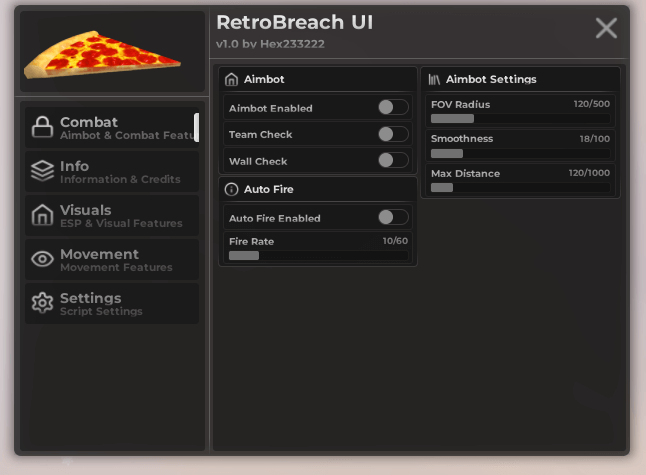Click the house icon beside Visuals
This screenshot has height=475, width=646.
tap(42, 215)
